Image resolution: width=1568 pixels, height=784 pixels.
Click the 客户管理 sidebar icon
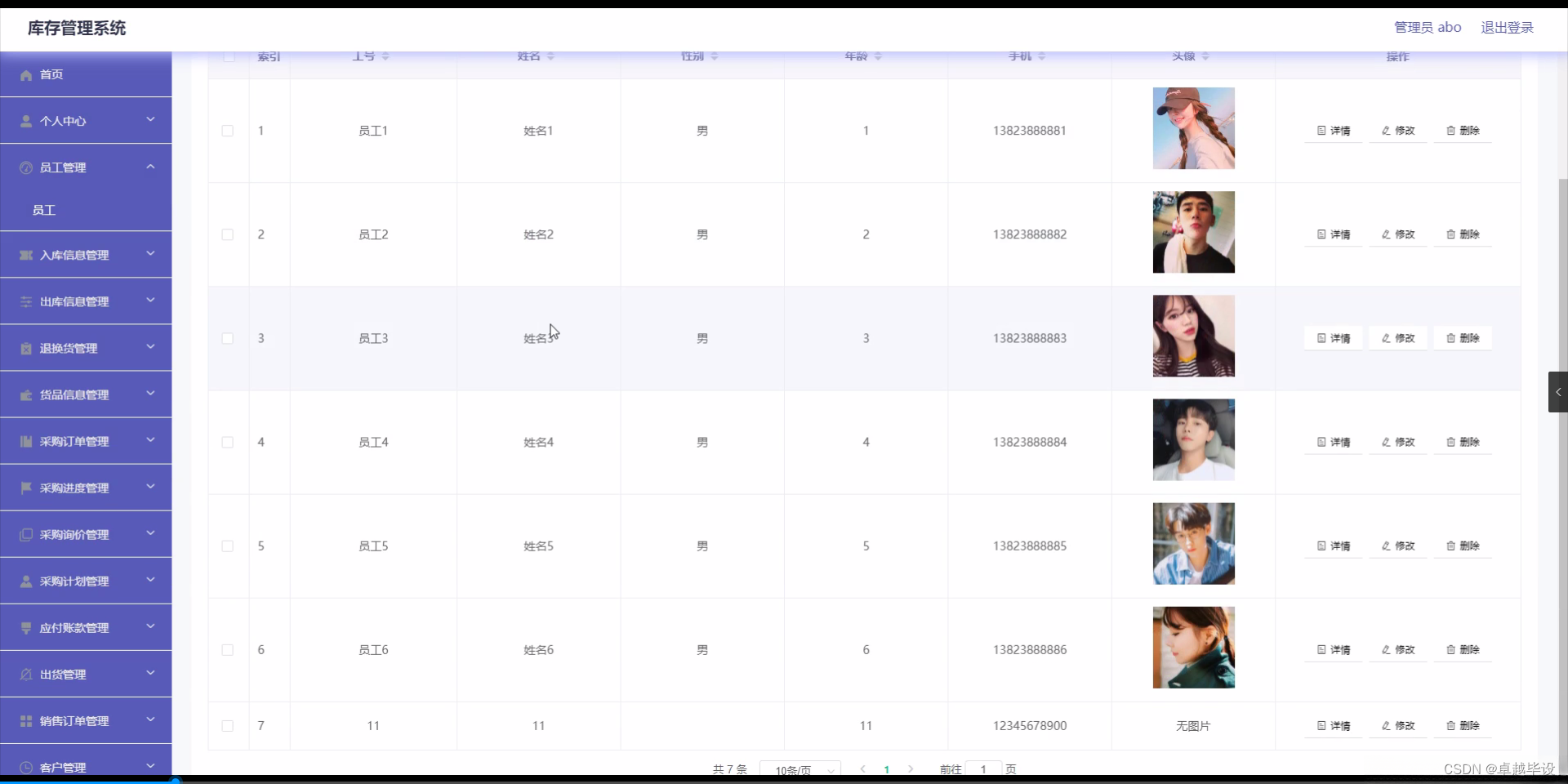point(25,767)
